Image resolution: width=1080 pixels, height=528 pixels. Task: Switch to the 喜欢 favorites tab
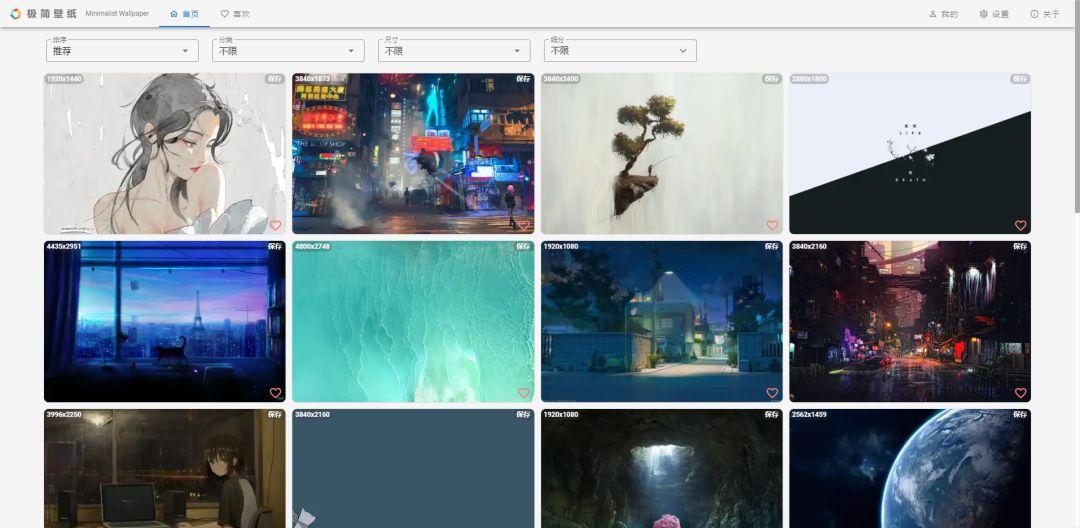pyautogui.click(x=235, y=14)
